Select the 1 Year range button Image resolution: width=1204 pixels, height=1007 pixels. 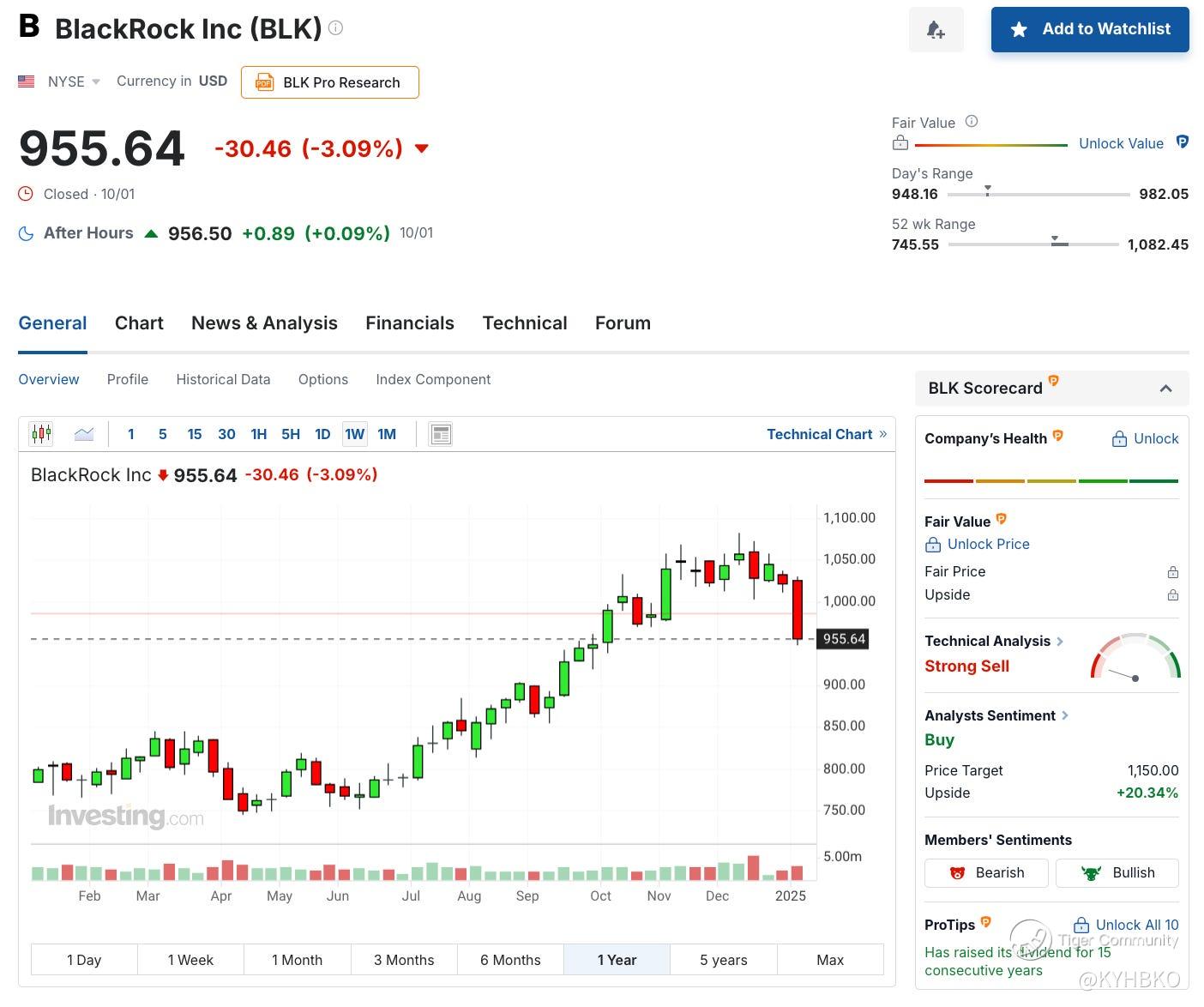[x=617, y=960]
